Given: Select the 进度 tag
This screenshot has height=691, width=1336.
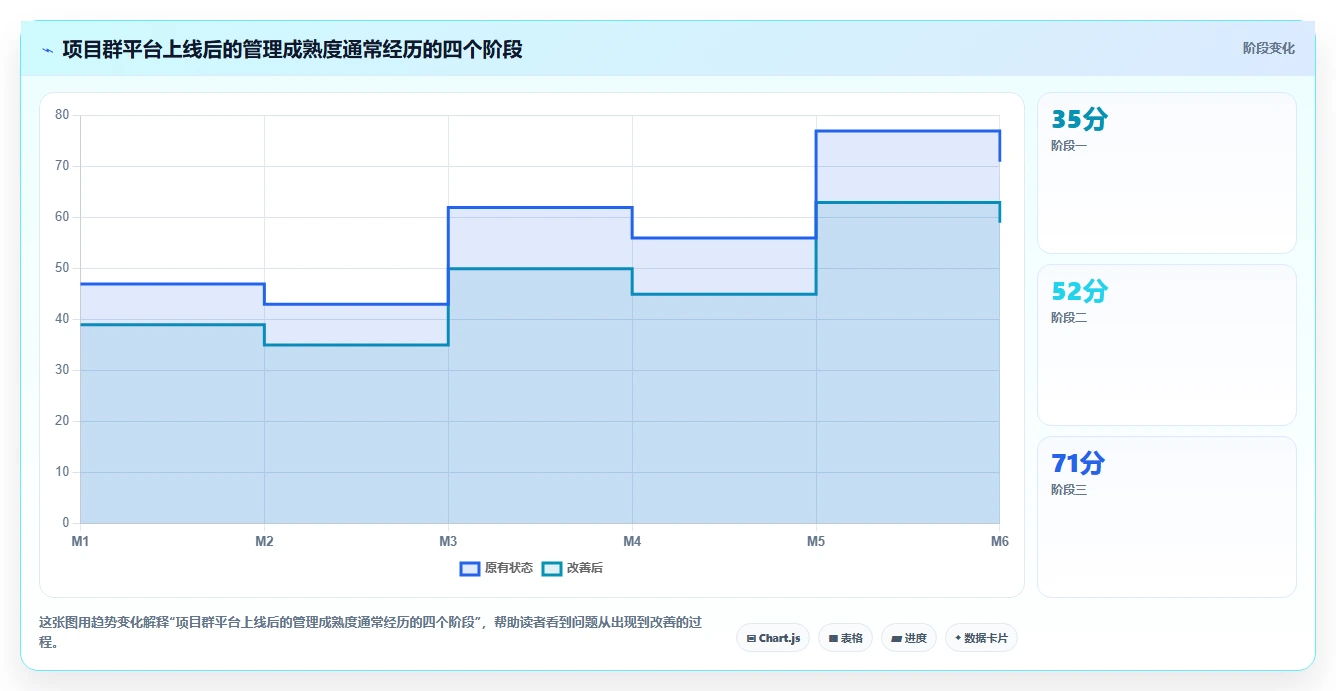Looking at the screenshot, I should tap(908, 638).
